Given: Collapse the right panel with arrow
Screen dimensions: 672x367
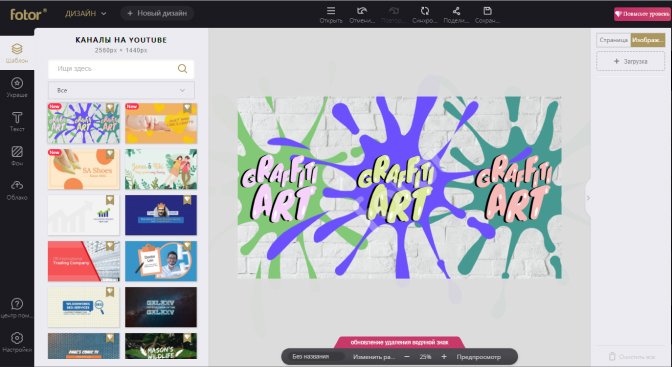Looking at the screenshot, I should (588, 198).
